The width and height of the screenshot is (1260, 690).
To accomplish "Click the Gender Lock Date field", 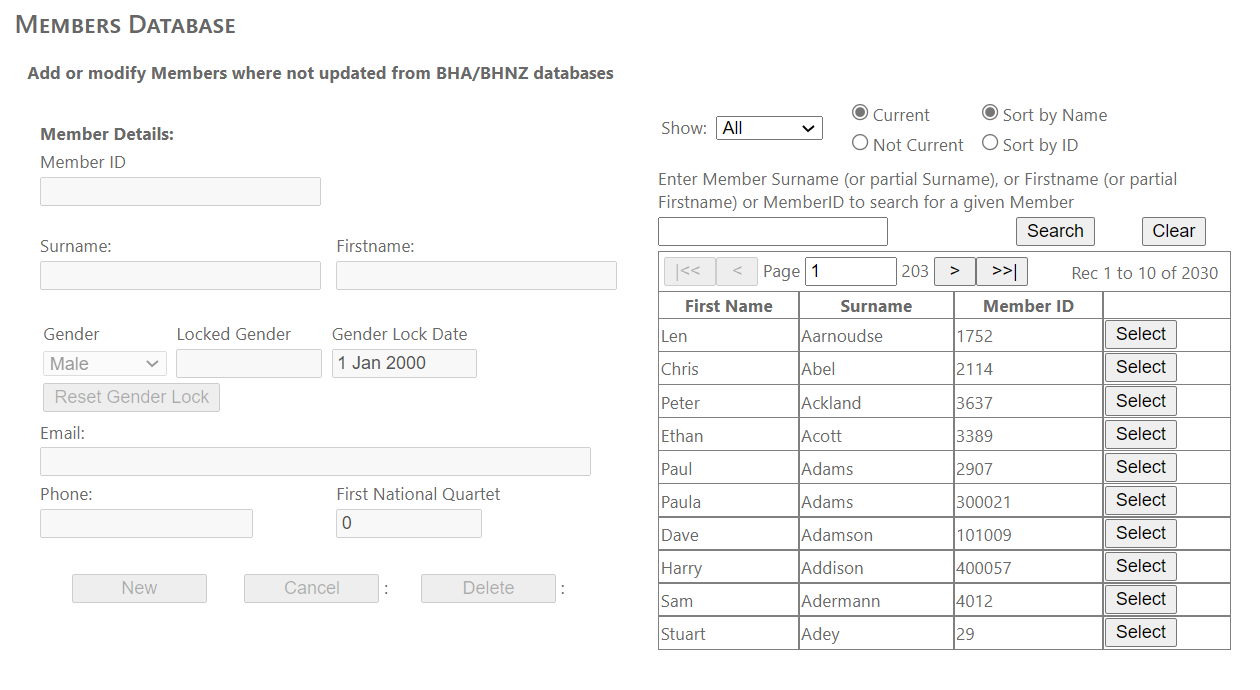I will click(x=404, y=363).
